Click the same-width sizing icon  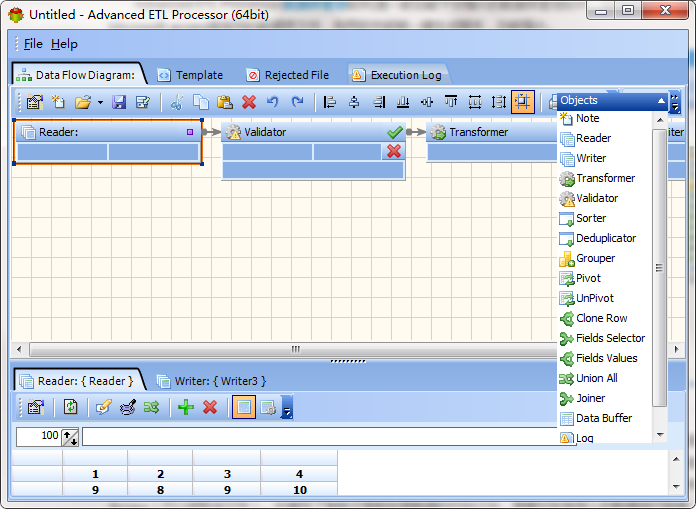click(475, 102)
